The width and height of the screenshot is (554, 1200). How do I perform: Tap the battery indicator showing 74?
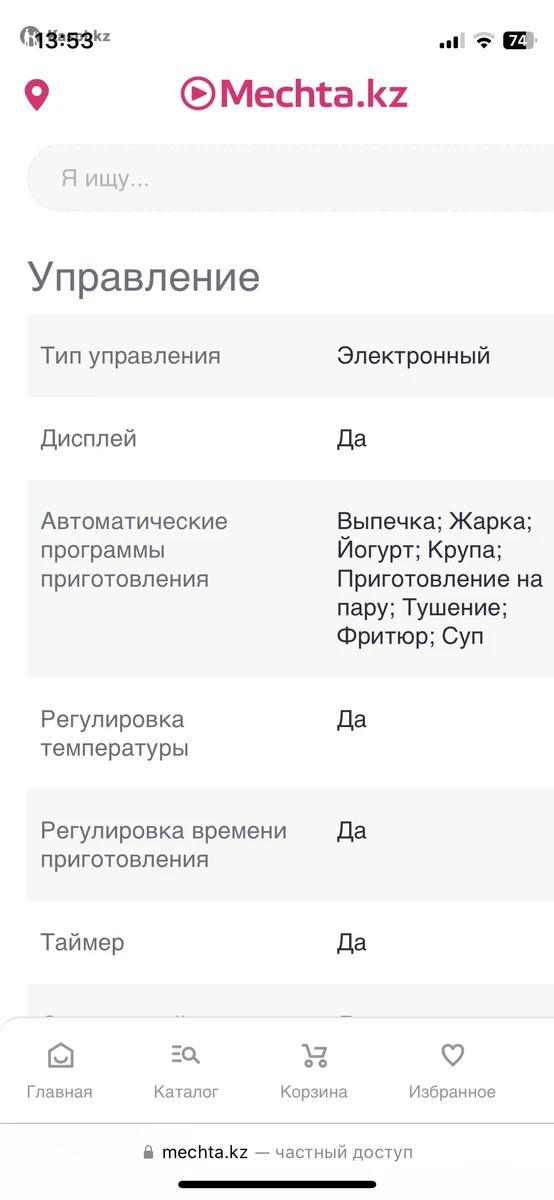(x=518, y=41)
